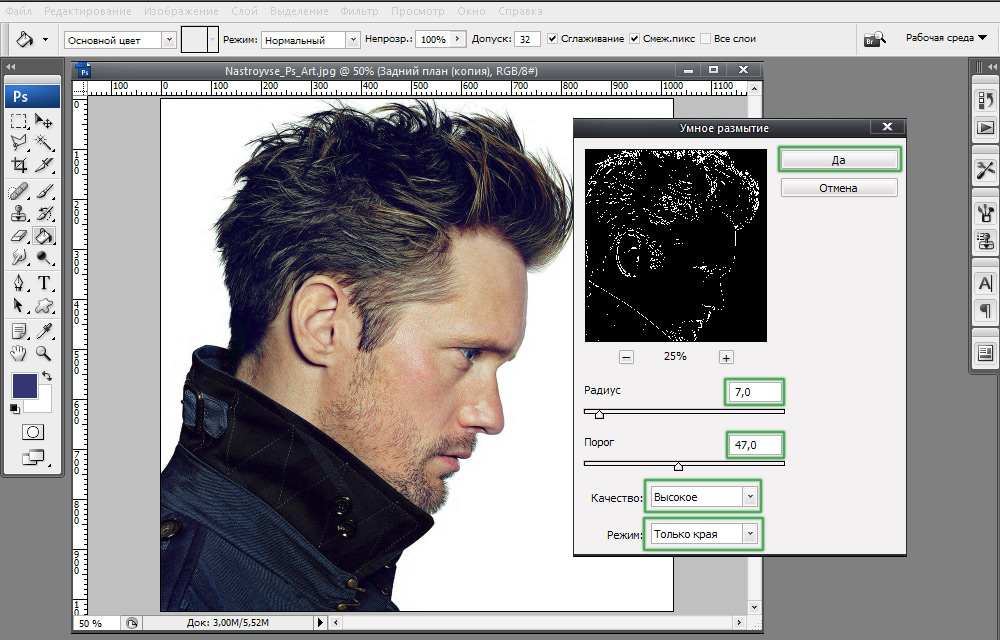Select the Eraser tool
Viewport: 1000px width, 640px height.
(19, 236)
